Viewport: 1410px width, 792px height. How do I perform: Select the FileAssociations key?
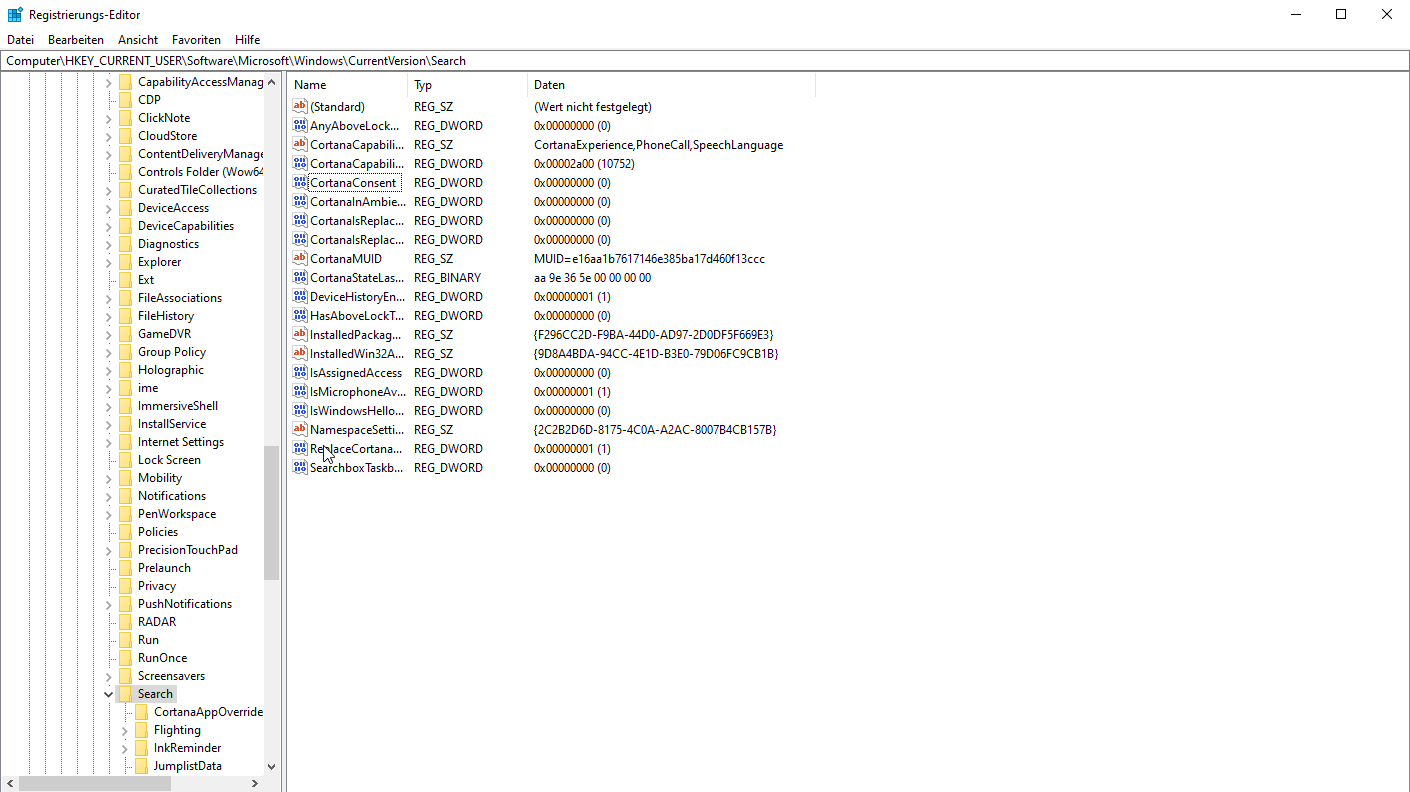click(x=180, y=298)
